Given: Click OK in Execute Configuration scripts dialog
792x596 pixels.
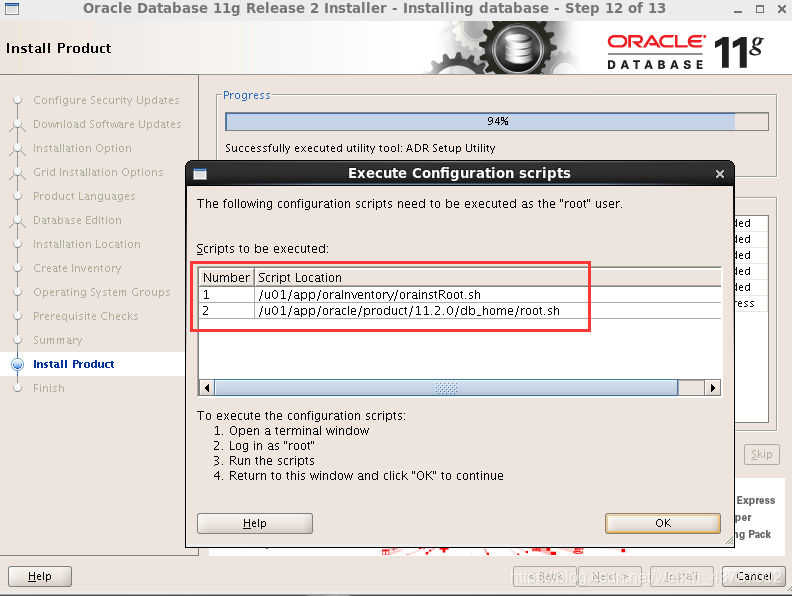Looking at the screenshot, I should [x=663, y=523].
